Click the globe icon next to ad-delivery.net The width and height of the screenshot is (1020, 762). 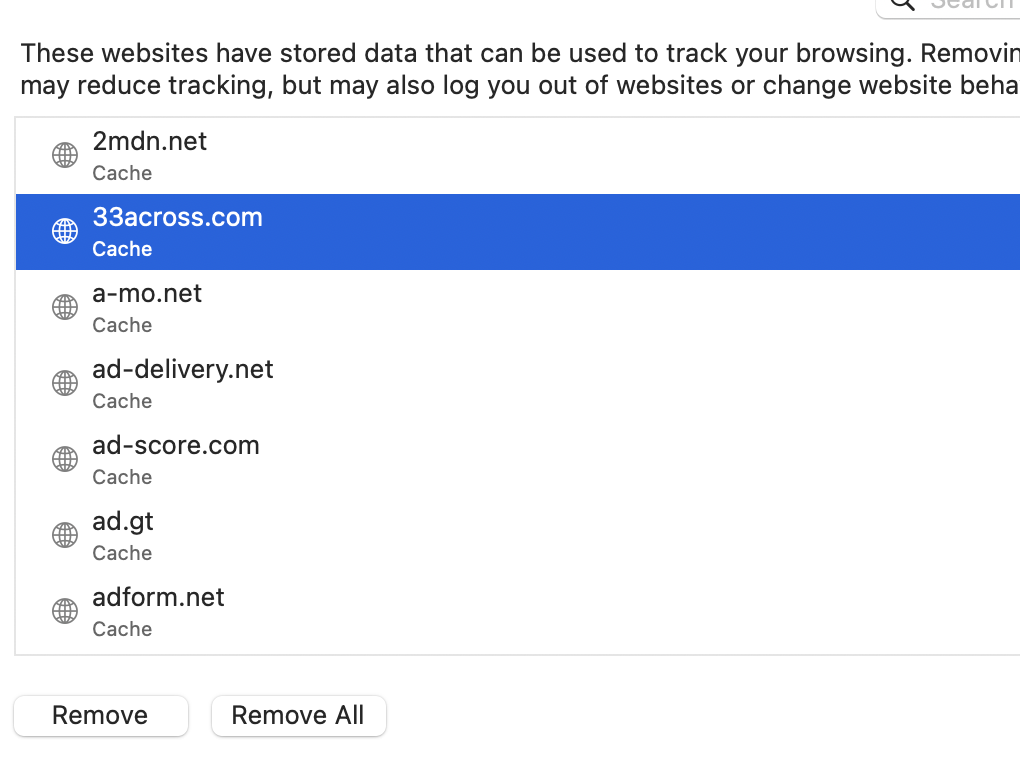click(x=65, y=383)
